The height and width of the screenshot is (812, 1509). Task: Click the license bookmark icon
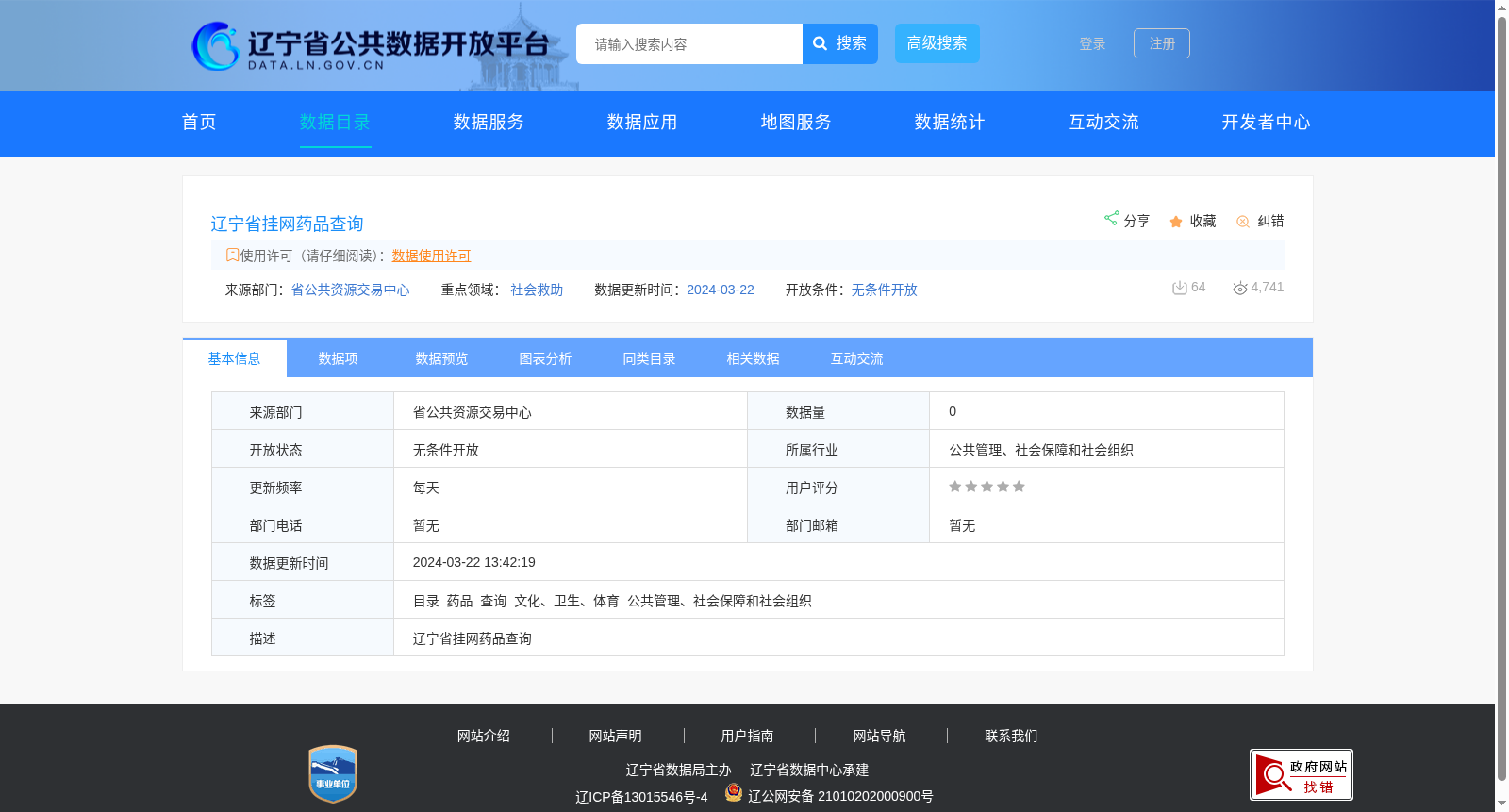point(232,255)
